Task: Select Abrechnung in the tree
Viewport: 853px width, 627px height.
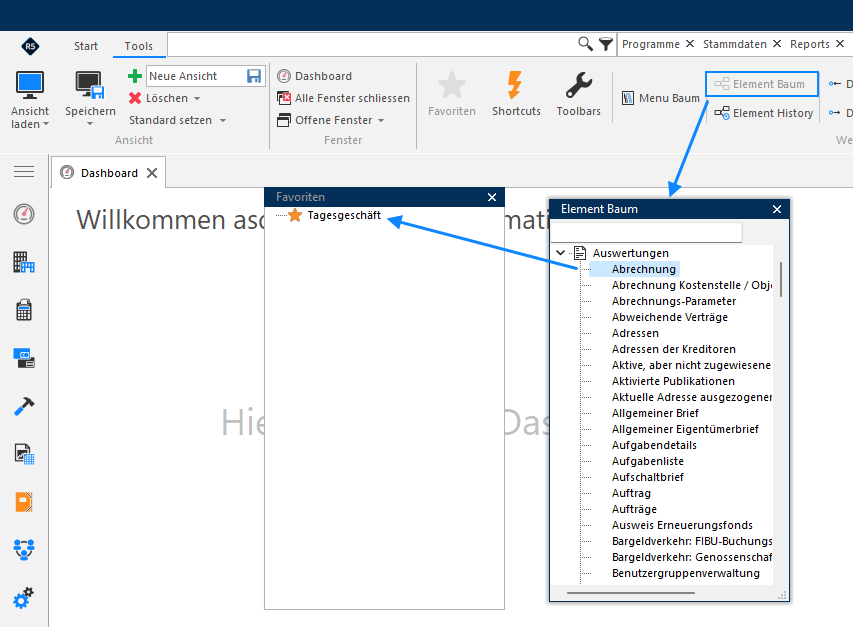Action: click(644, 269)
